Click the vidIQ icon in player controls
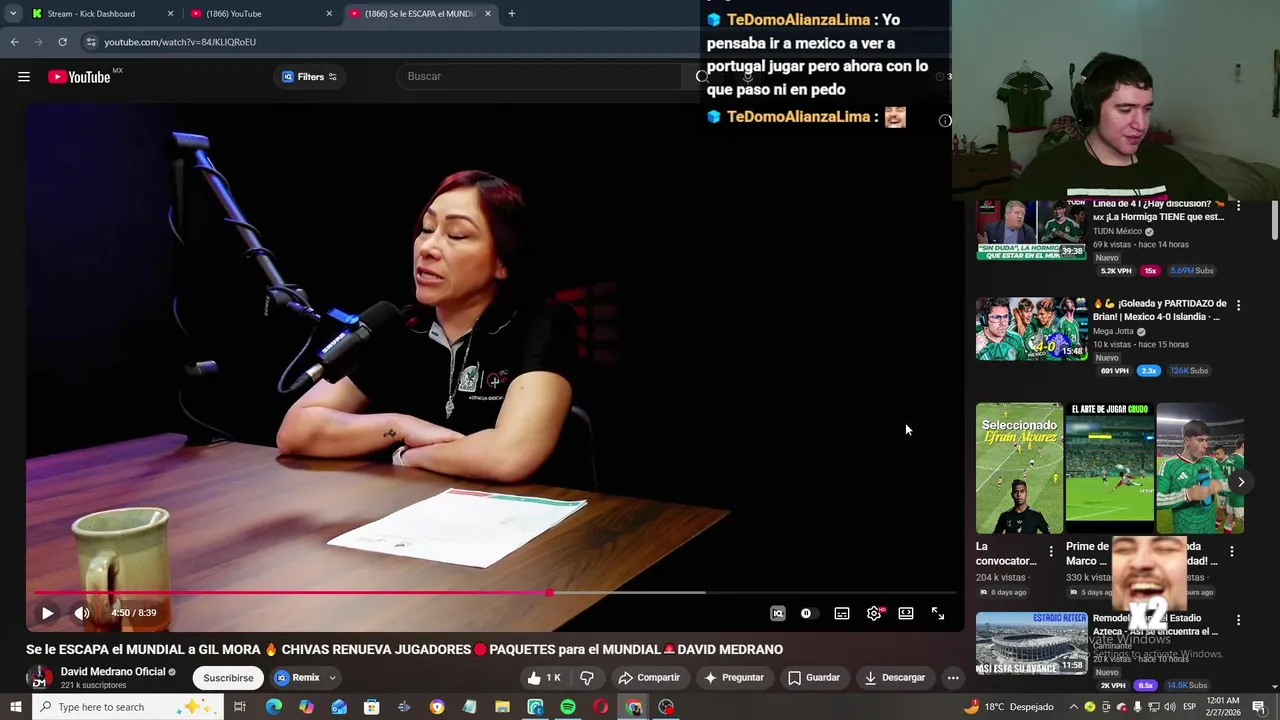The height and width of the screenshot is (720, 1280). tap(778, 613)
